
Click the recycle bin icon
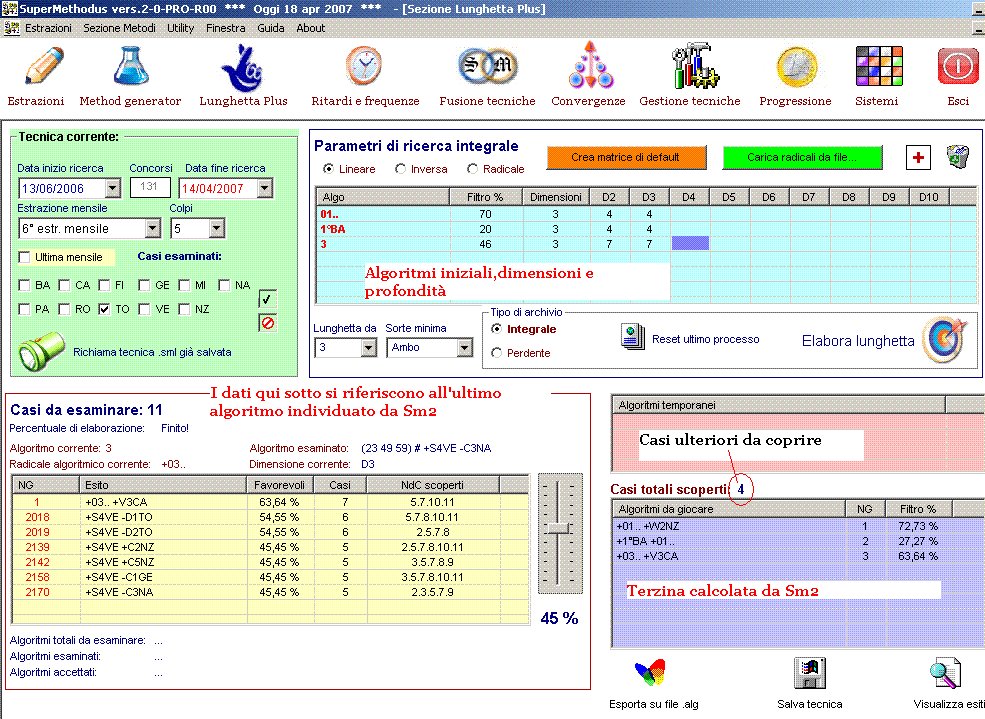pyautogui.click(x=958, y=157)
